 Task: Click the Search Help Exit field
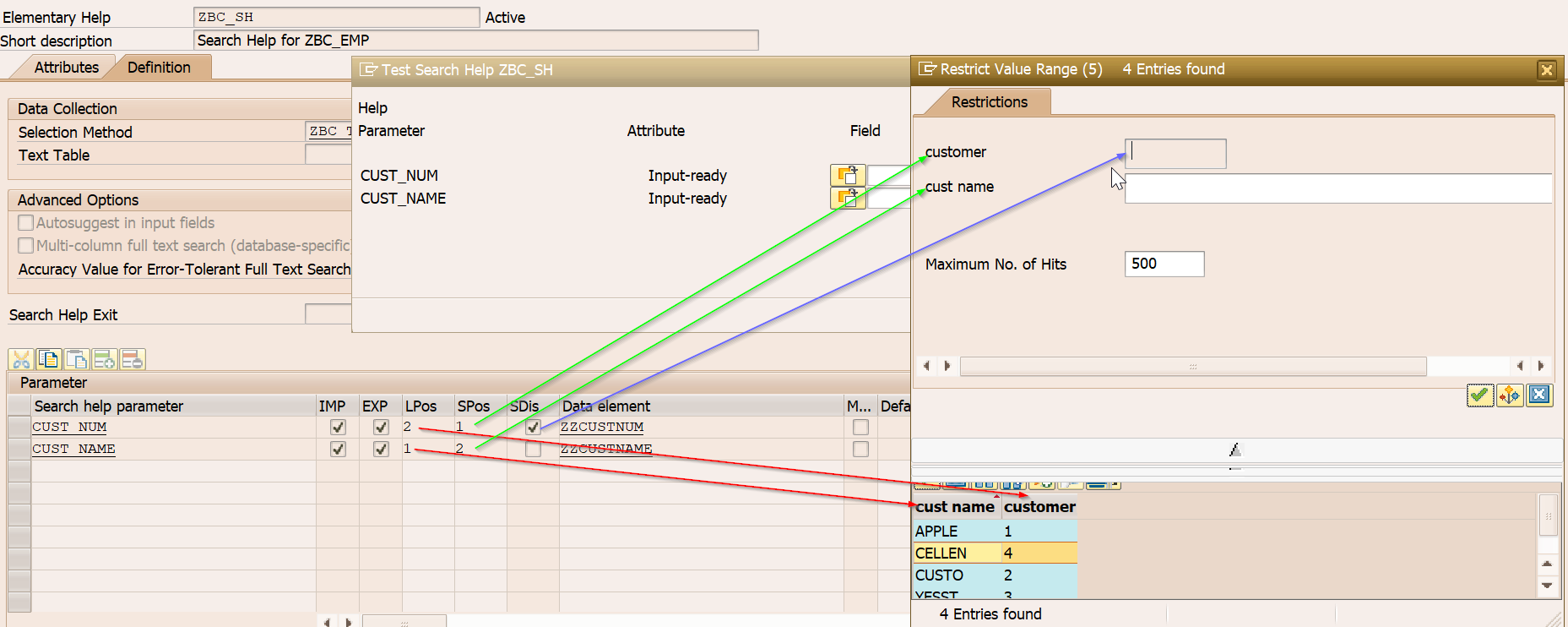coord(328,313)
